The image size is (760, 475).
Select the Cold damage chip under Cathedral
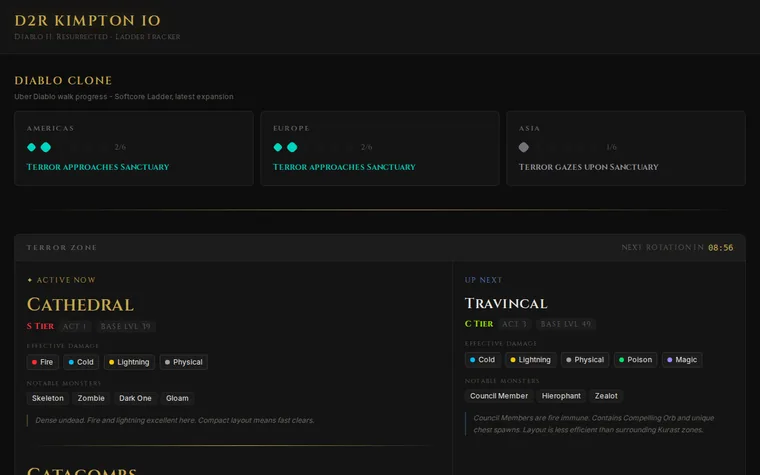coord(81,362)
